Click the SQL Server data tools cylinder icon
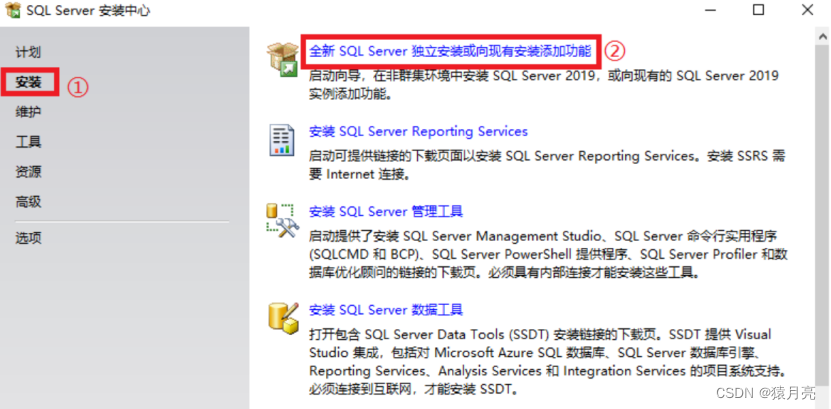Viewport: 831px width, 409px height. coord(283,318)
